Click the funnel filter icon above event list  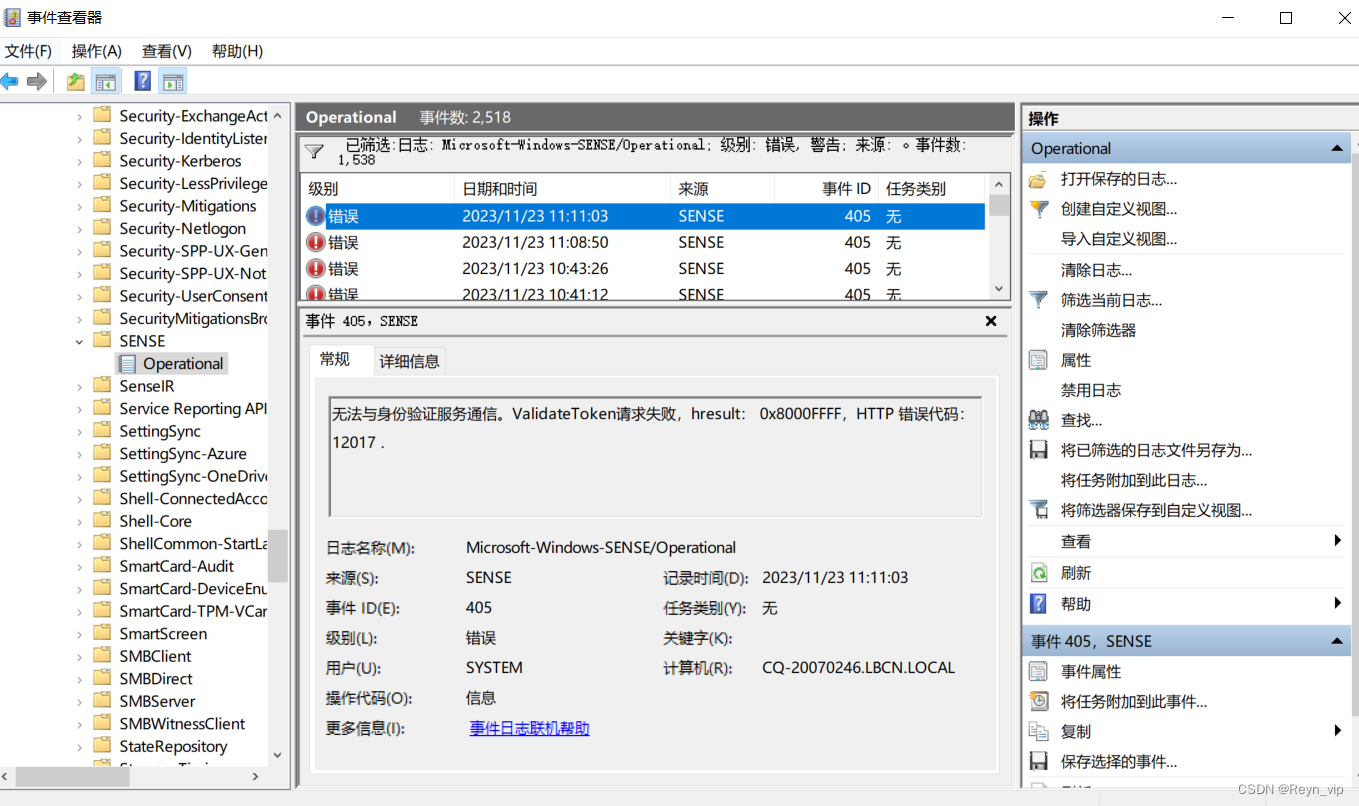coord(314,152)
